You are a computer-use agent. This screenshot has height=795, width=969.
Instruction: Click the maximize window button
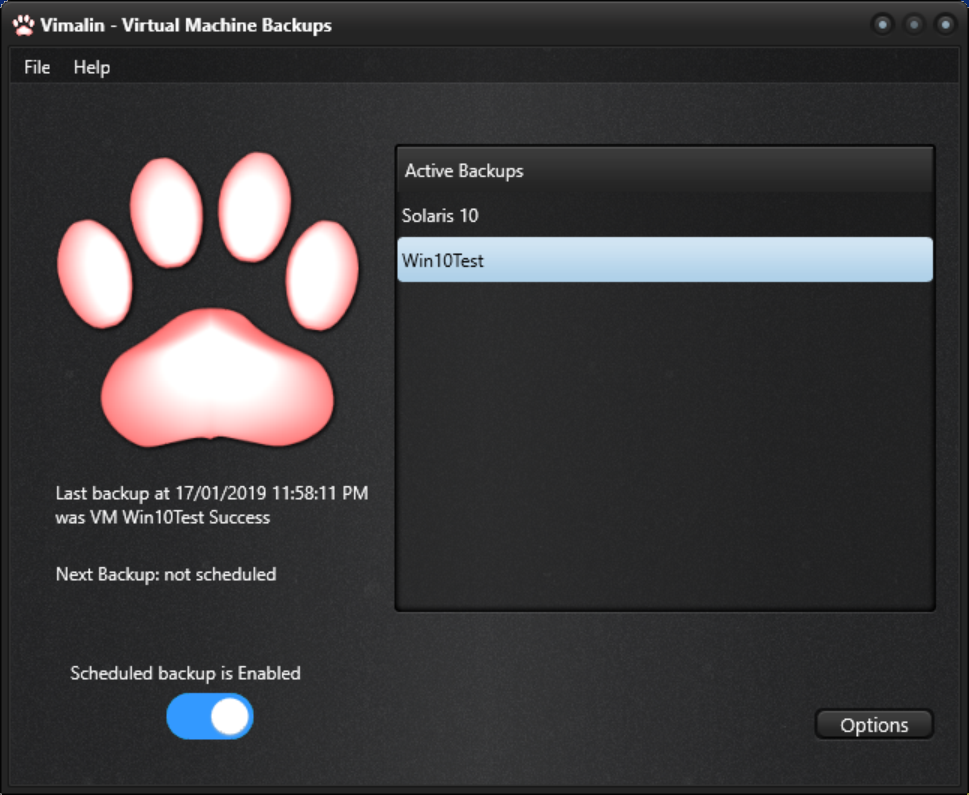coord(914,25)
